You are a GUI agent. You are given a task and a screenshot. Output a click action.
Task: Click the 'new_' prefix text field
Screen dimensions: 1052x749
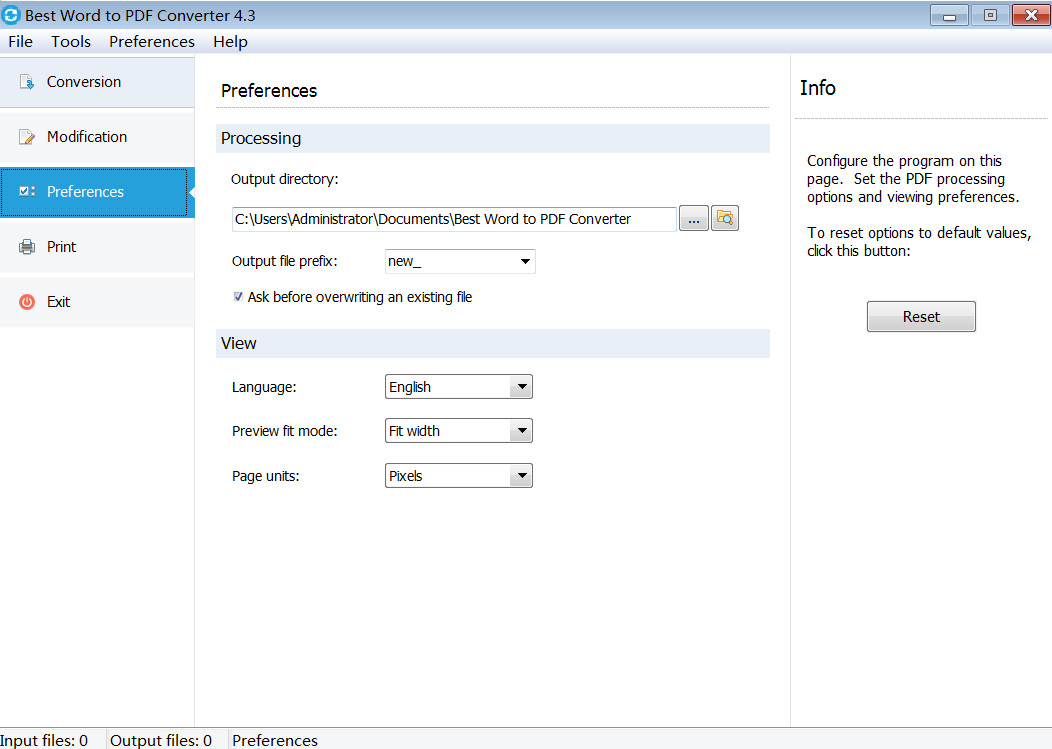[451, 261]
